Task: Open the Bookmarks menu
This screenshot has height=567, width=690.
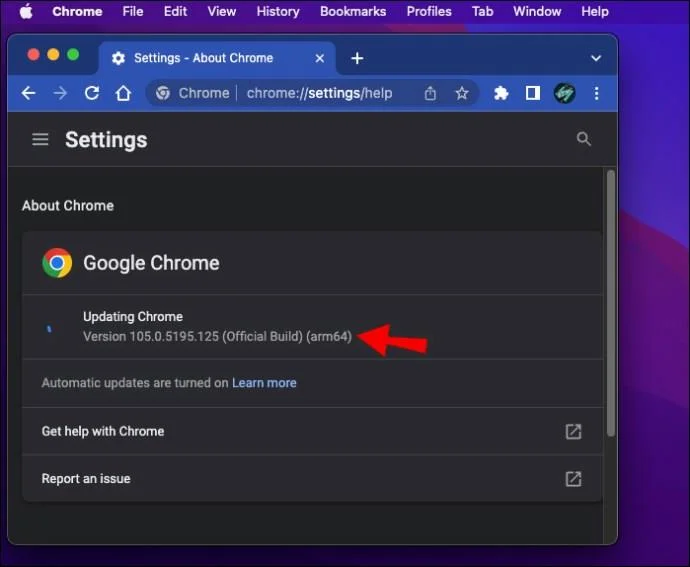Action: [x=353, y=11]
